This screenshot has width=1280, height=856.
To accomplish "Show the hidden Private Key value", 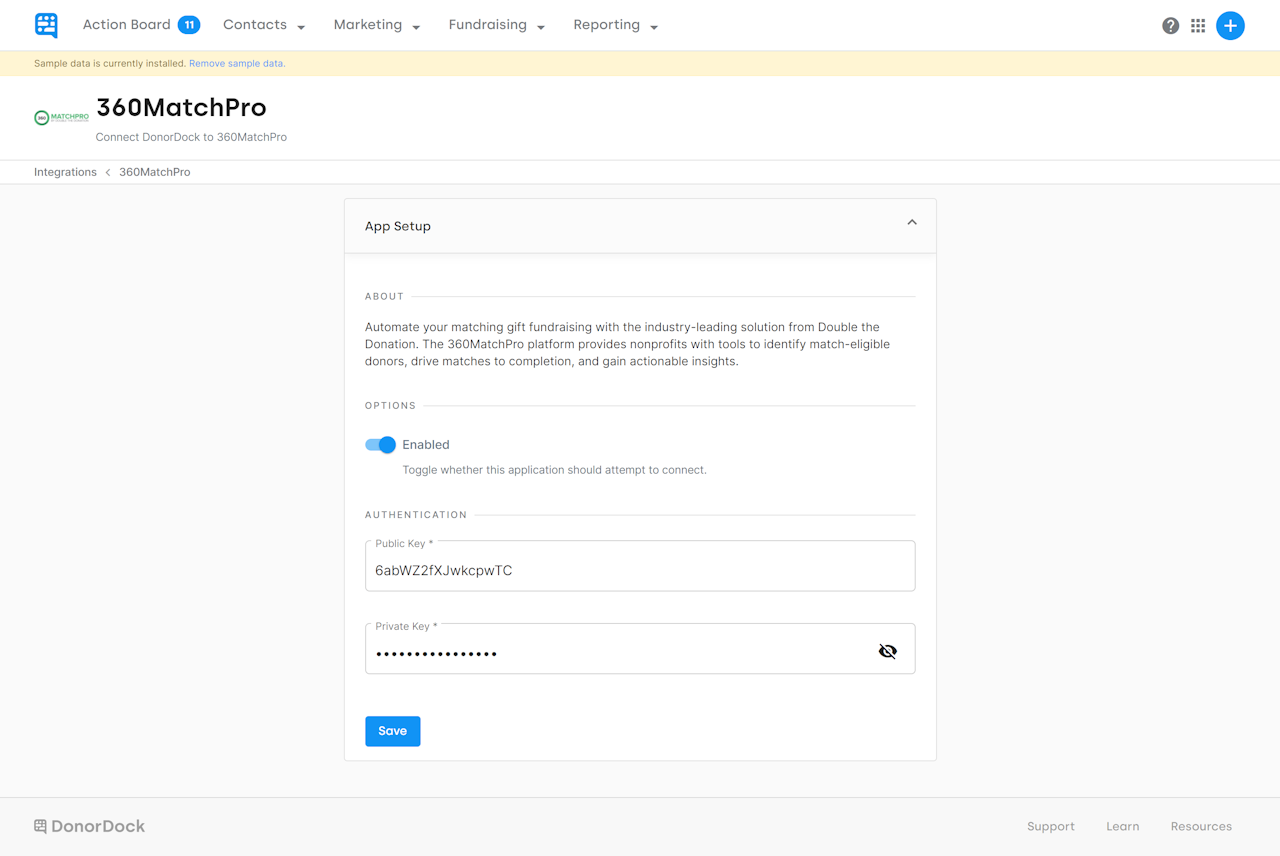I will (887, 650).
